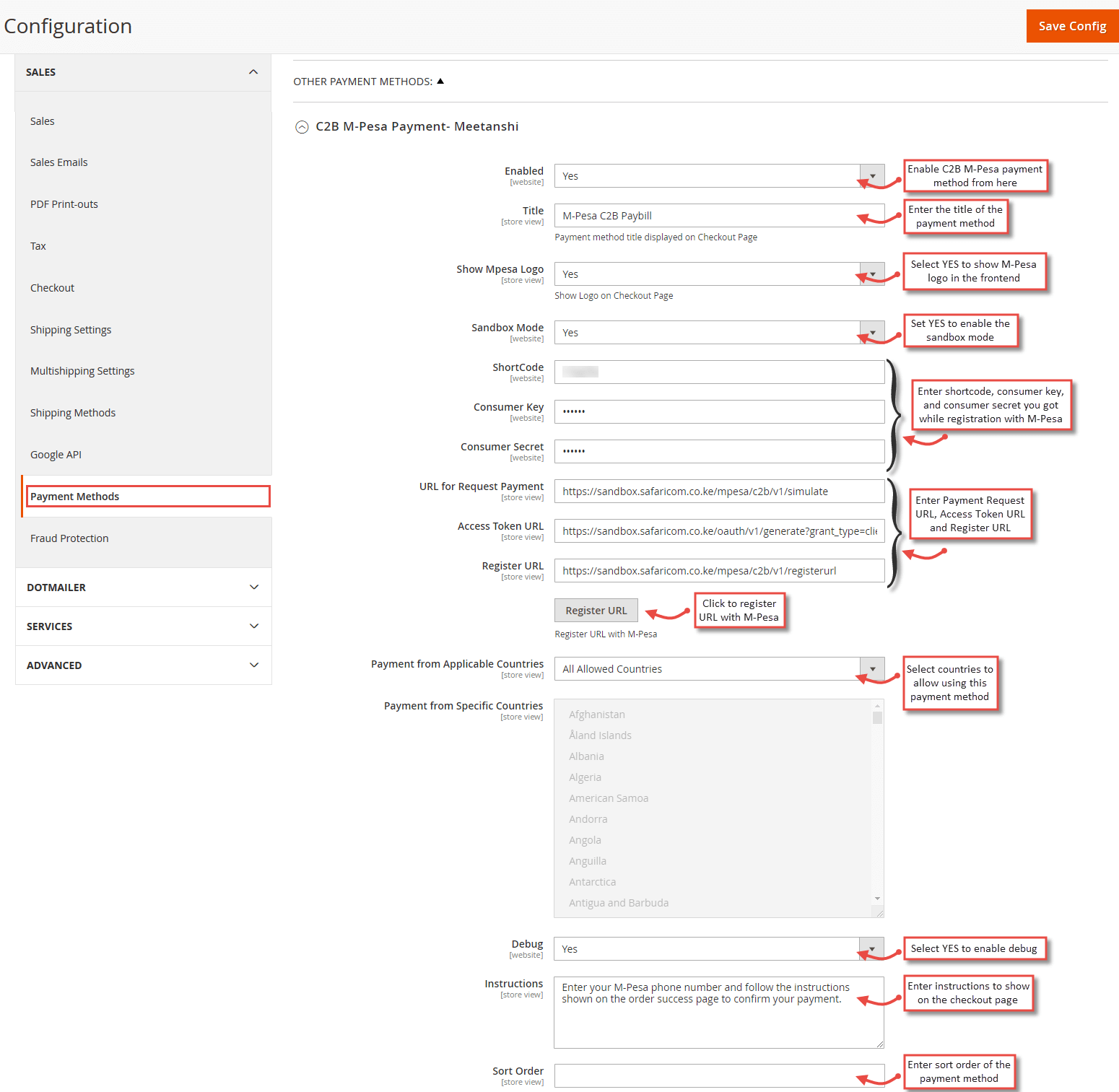Edit URL for Request Payment field

pyautogui.click(x=719, y=492)
